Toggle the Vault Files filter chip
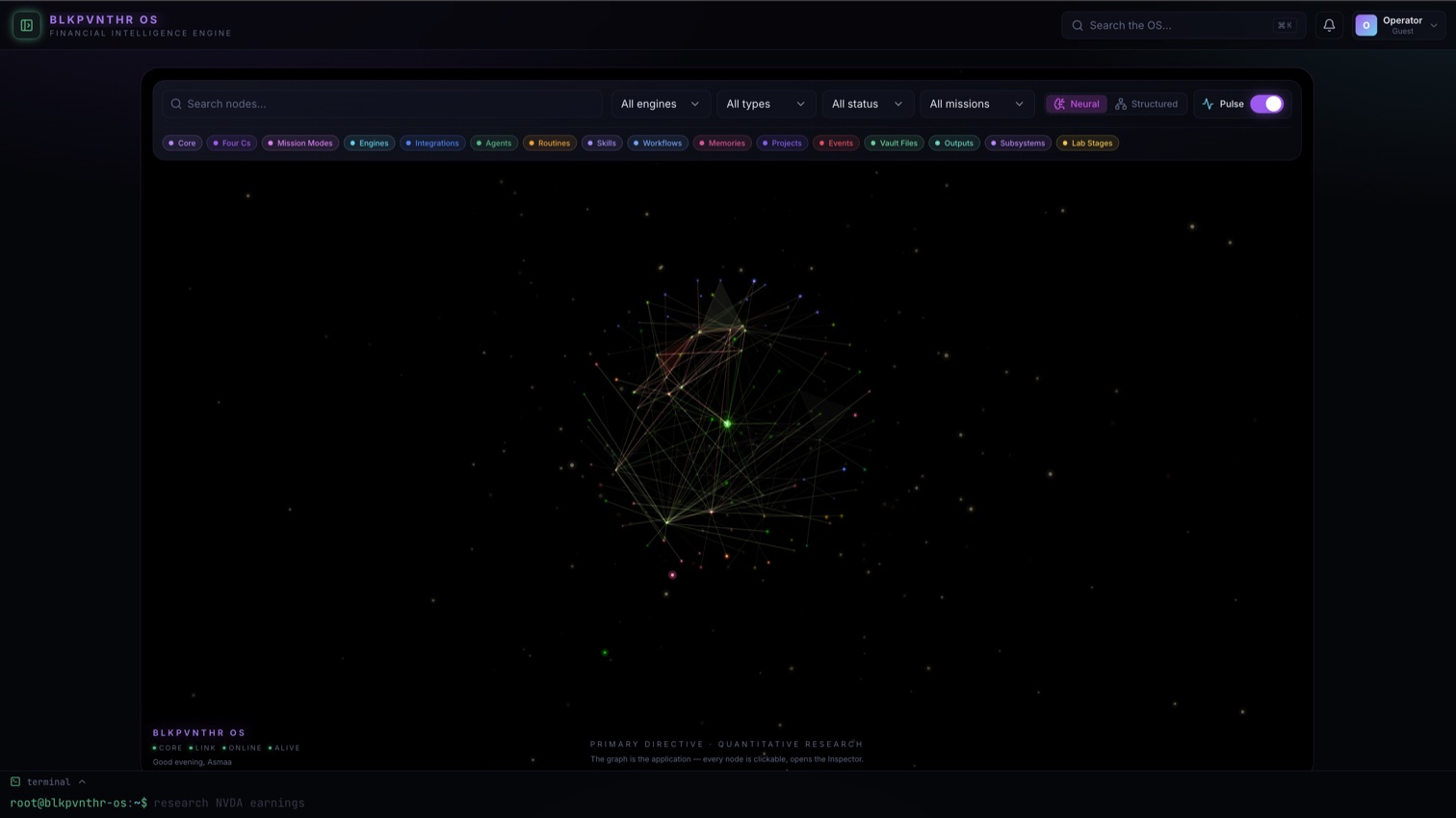 [894, 143]
